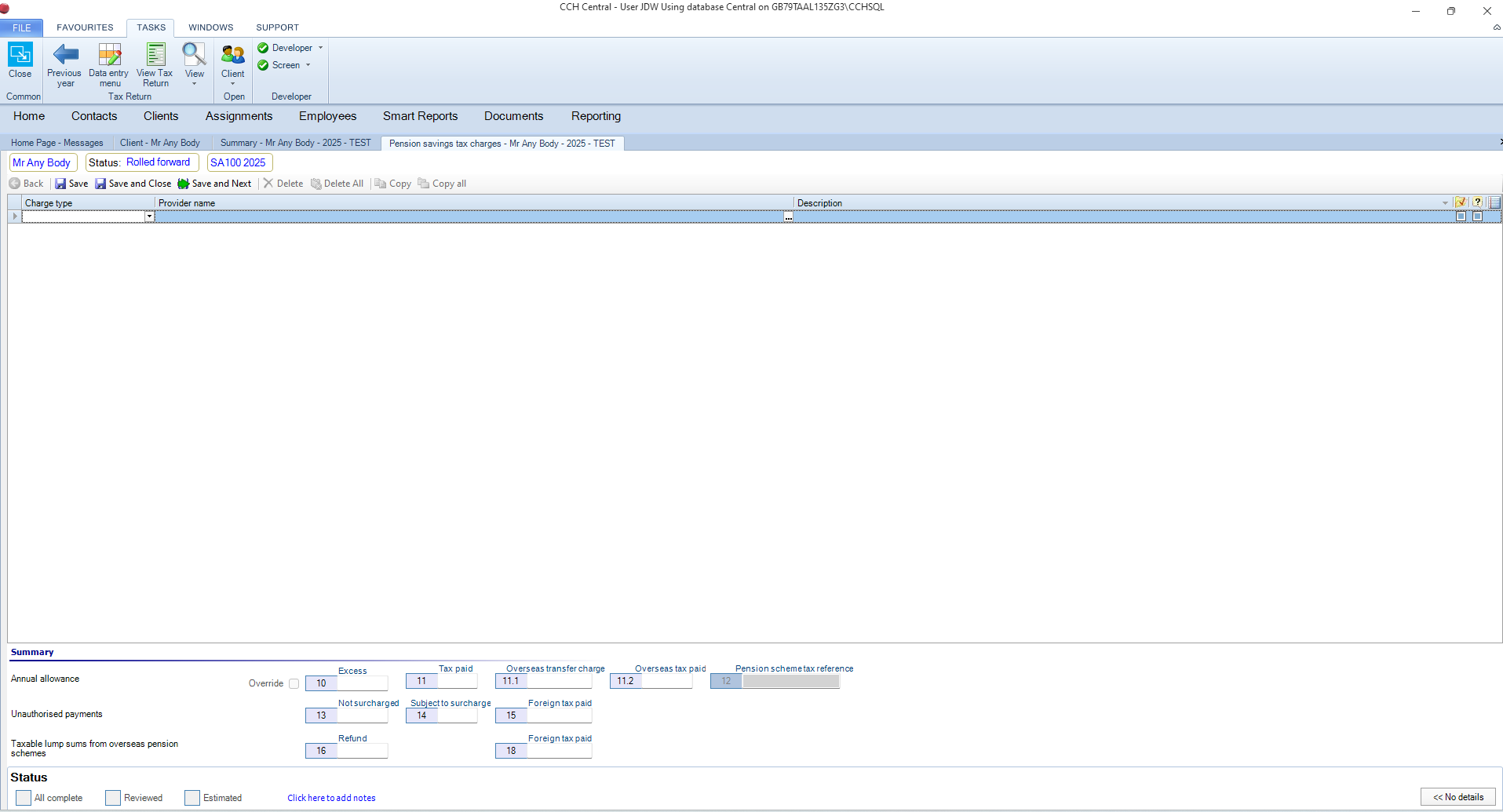Click the Delete toolbar button
This screenshot has height=812, width=1503.
point(283,184)
